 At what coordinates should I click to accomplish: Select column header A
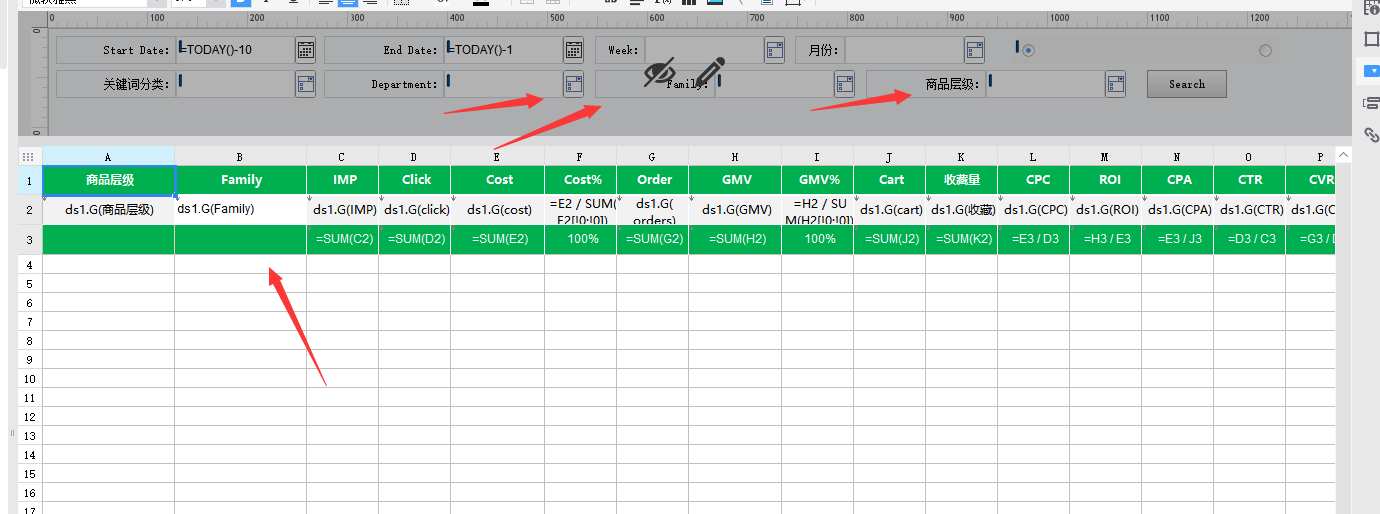108,156
